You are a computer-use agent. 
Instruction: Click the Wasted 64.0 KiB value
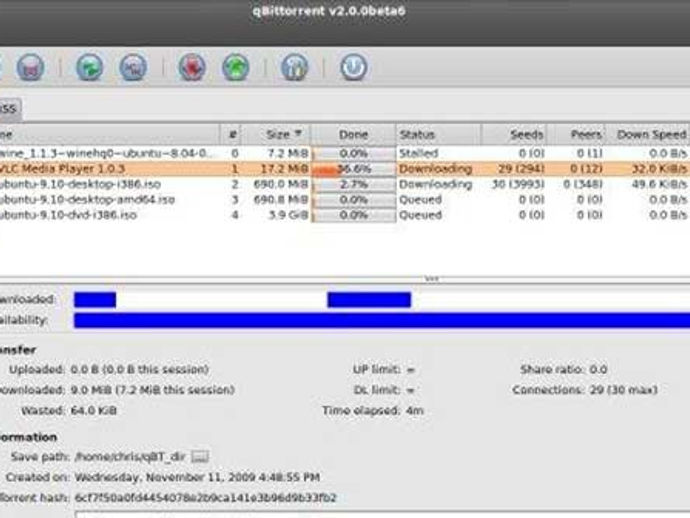coord(94,411)
